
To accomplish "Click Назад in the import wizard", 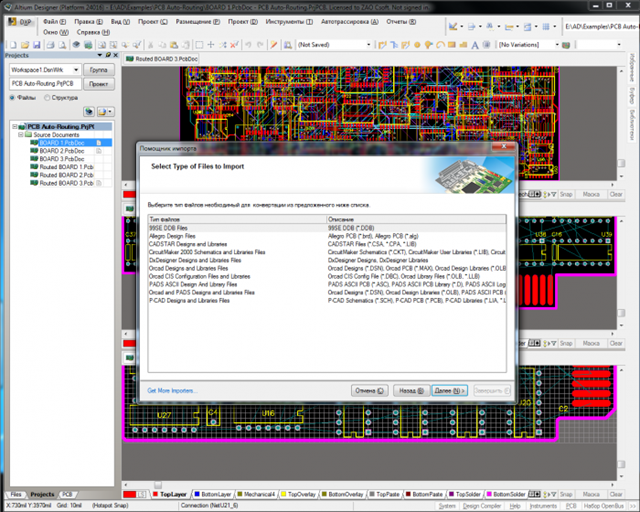I will (x=411, y=391).
